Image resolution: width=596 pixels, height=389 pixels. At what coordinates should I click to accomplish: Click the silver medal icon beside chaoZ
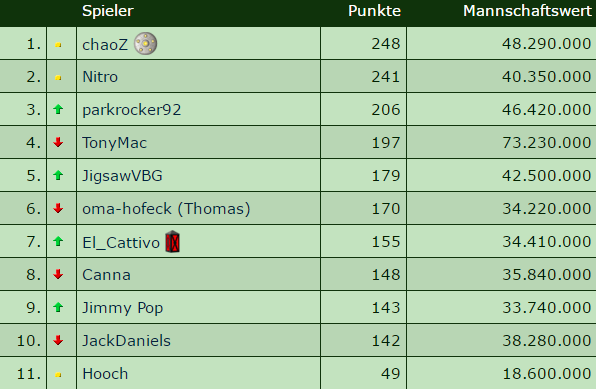coord(146,44)
